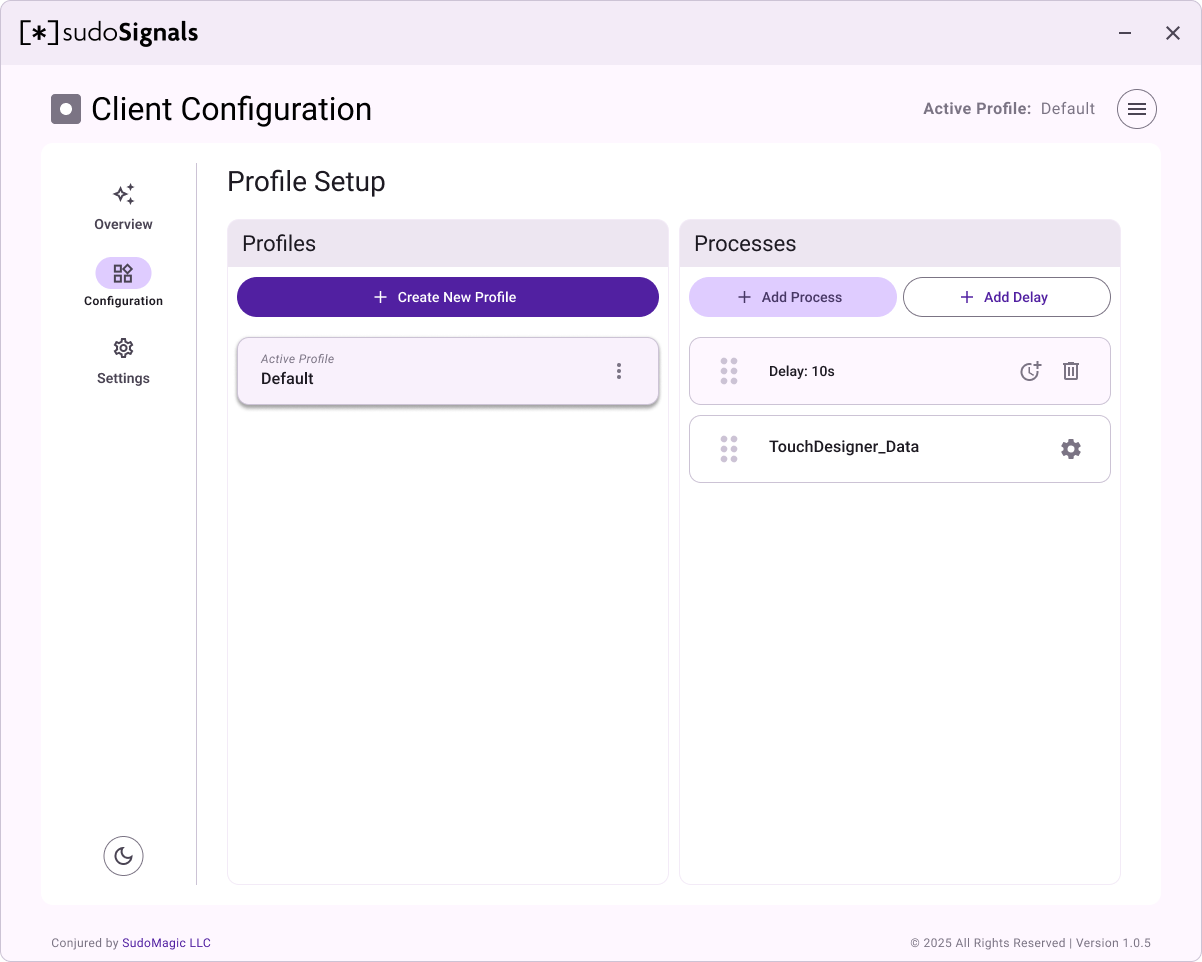Click the Client Configuration square icon
The height and width of the screenshot is (962, 1202).
(65, 109)
